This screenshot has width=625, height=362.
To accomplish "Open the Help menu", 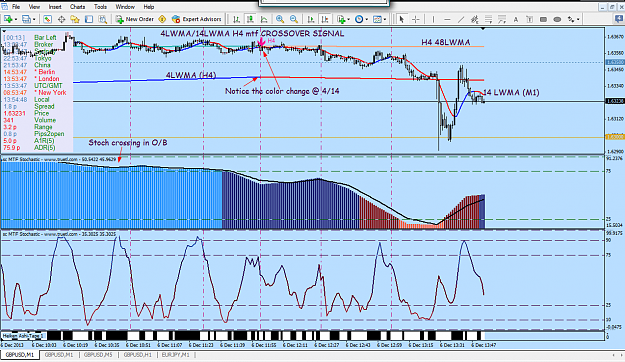I will pyautogui.click(x=149, y=7).
